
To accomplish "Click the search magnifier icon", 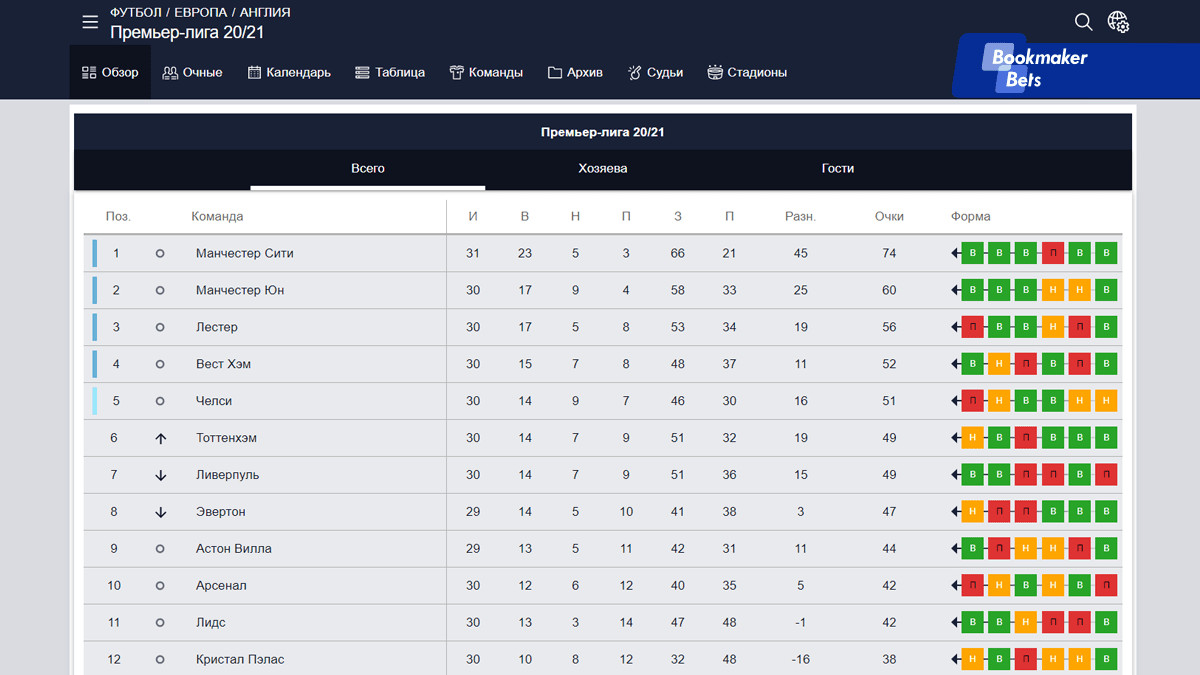I will 1083,22.
